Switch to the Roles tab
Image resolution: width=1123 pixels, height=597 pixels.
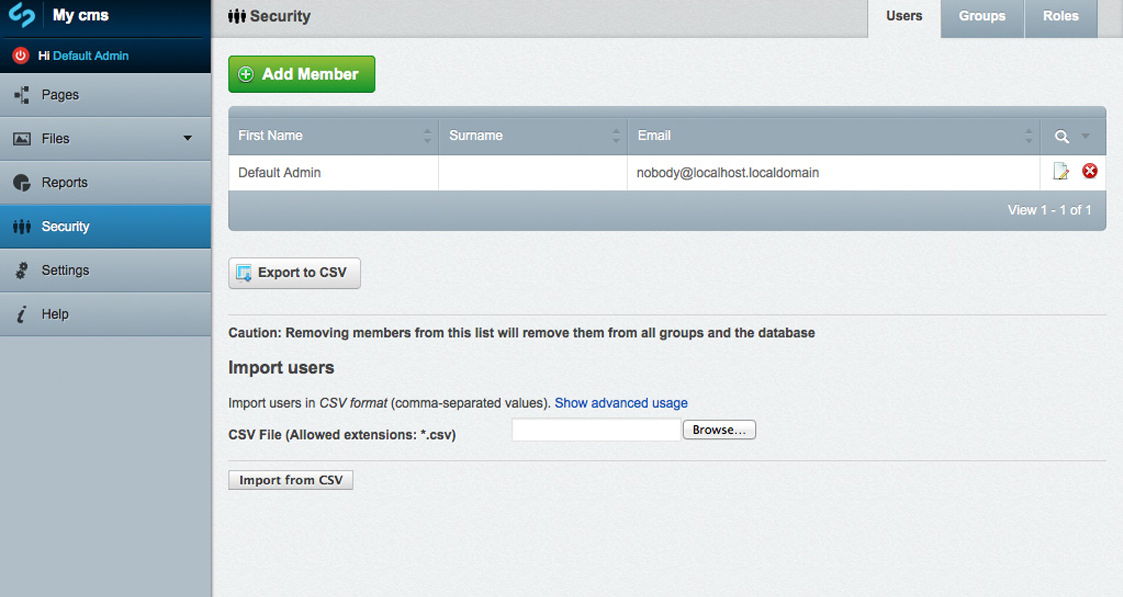[1061, 16]
